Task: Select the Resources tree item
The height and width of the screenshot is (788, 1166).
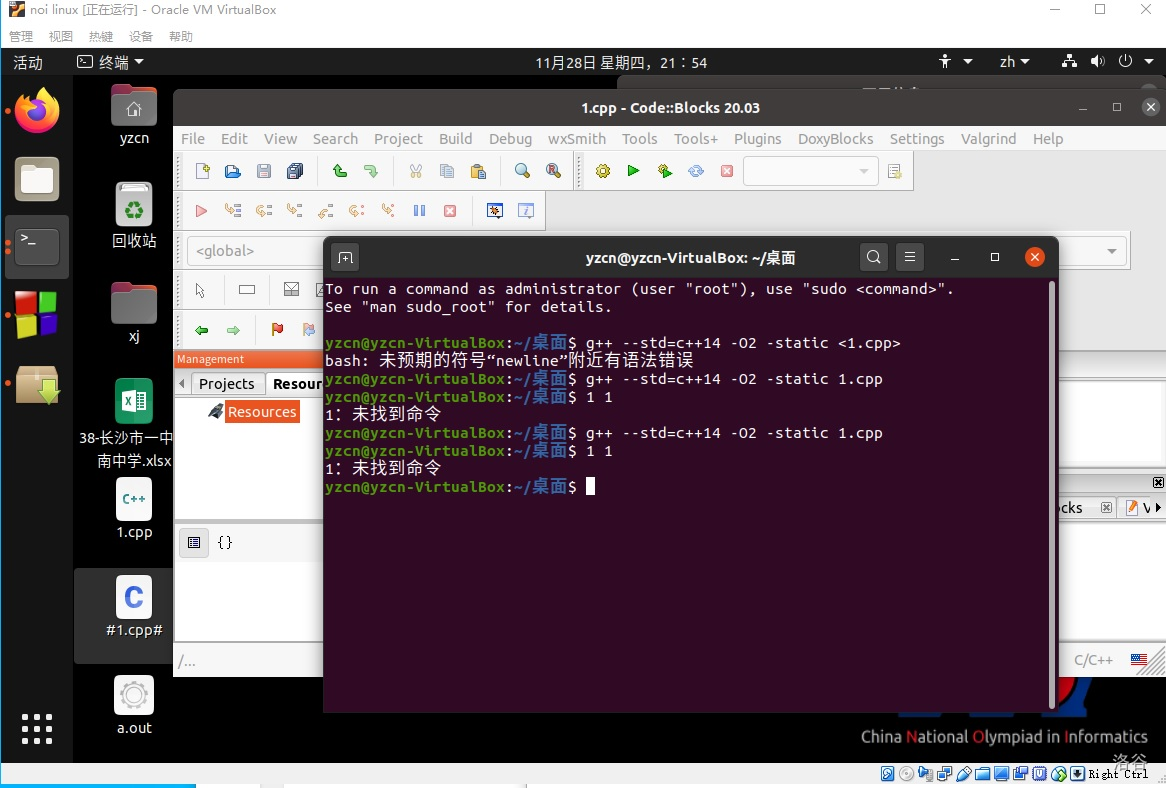Action: pos(261,412)
